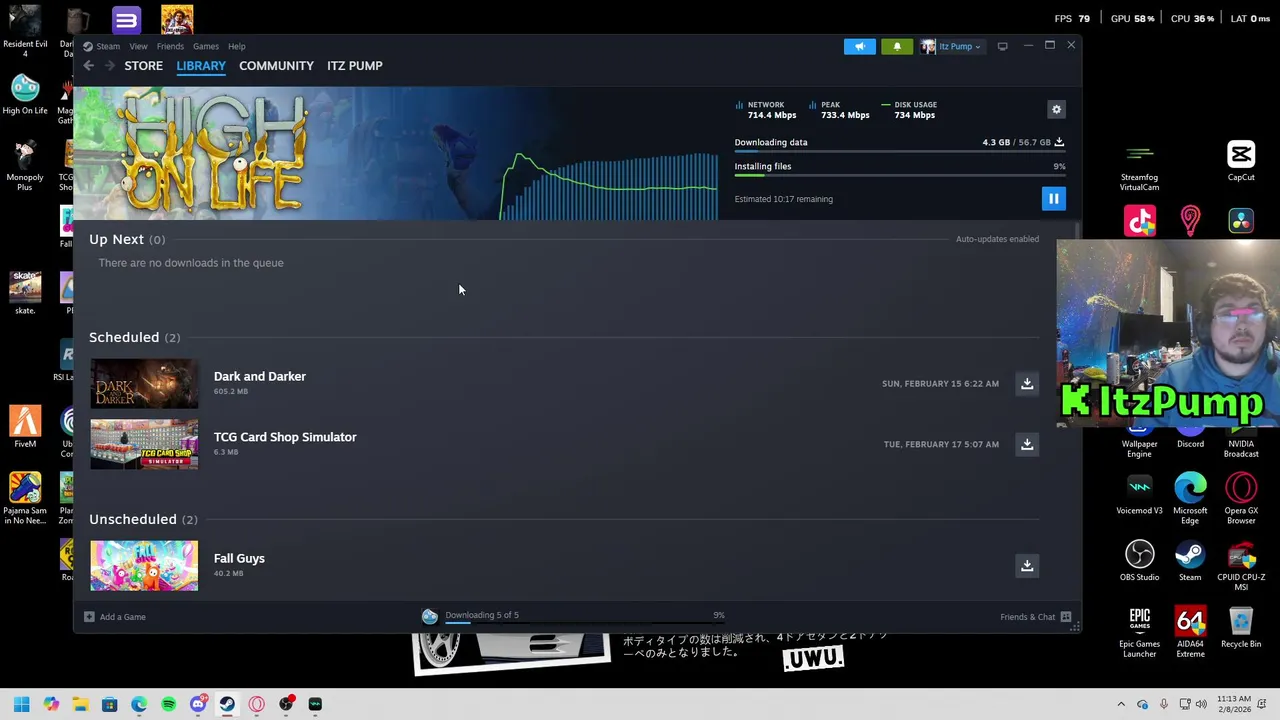Screen dimensions: 1280x720
Task: Switch to the STORE tab
Action: pyautogui.click(x=144, y=66)
